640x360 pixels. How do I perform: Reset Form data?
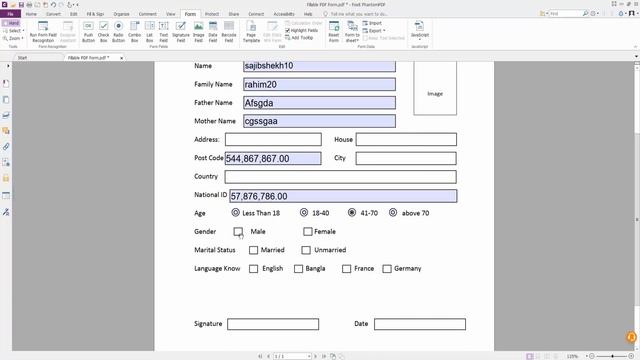point(334,31)
